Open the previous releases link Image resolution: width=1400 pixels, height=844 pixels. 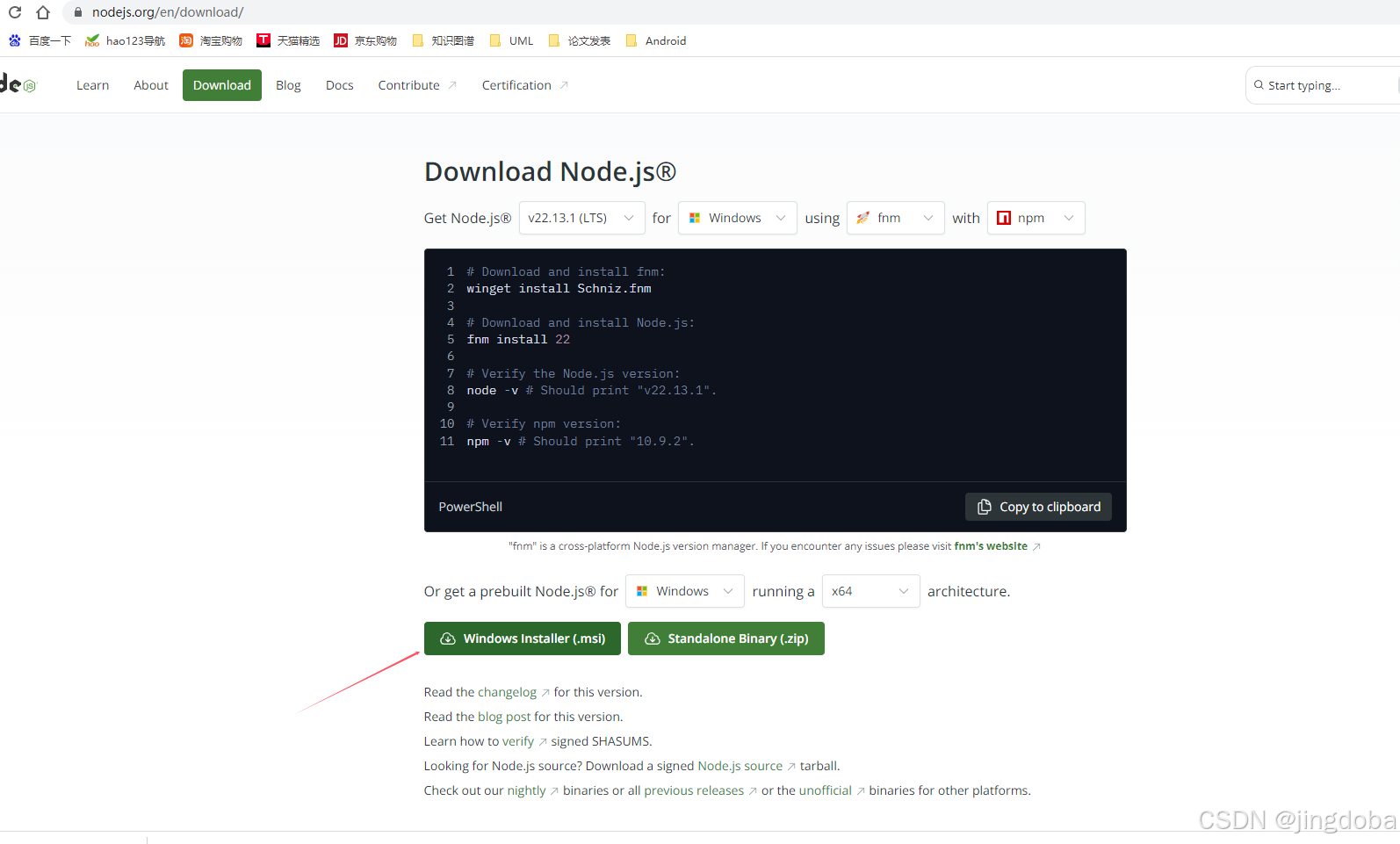(694, 790)
